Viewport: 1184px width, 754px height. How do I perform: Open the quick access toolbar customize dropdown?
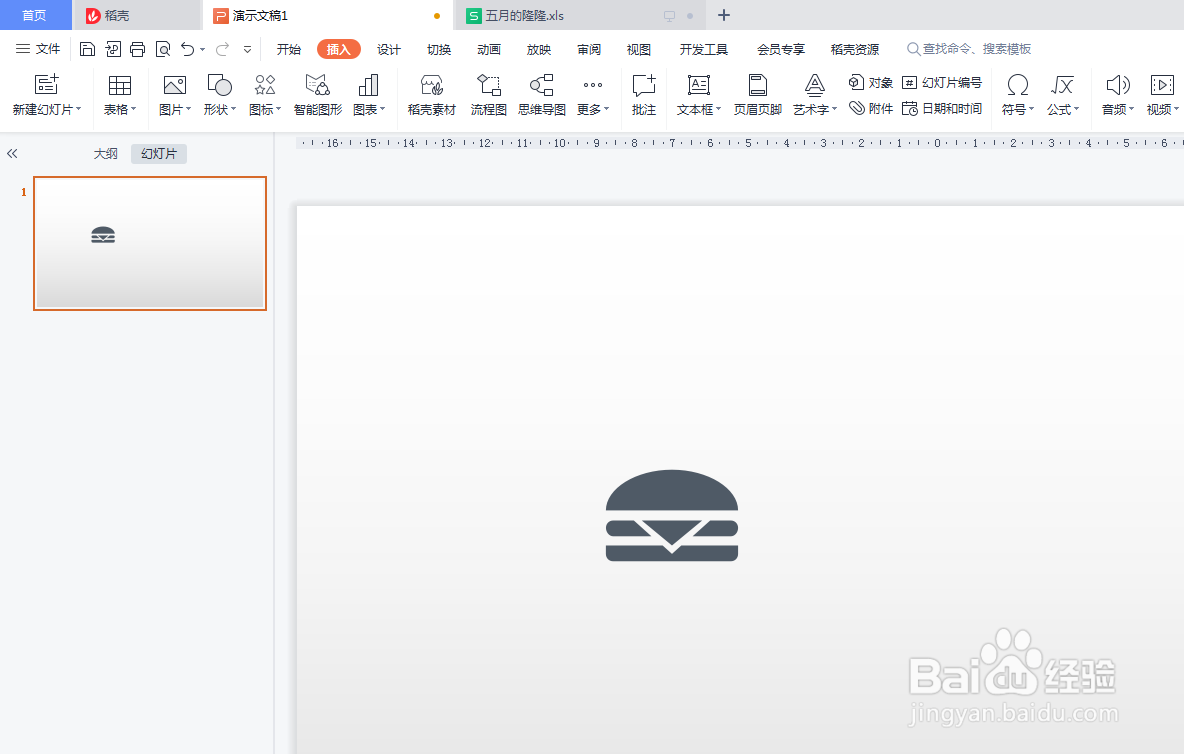click(x=247, y=50)
